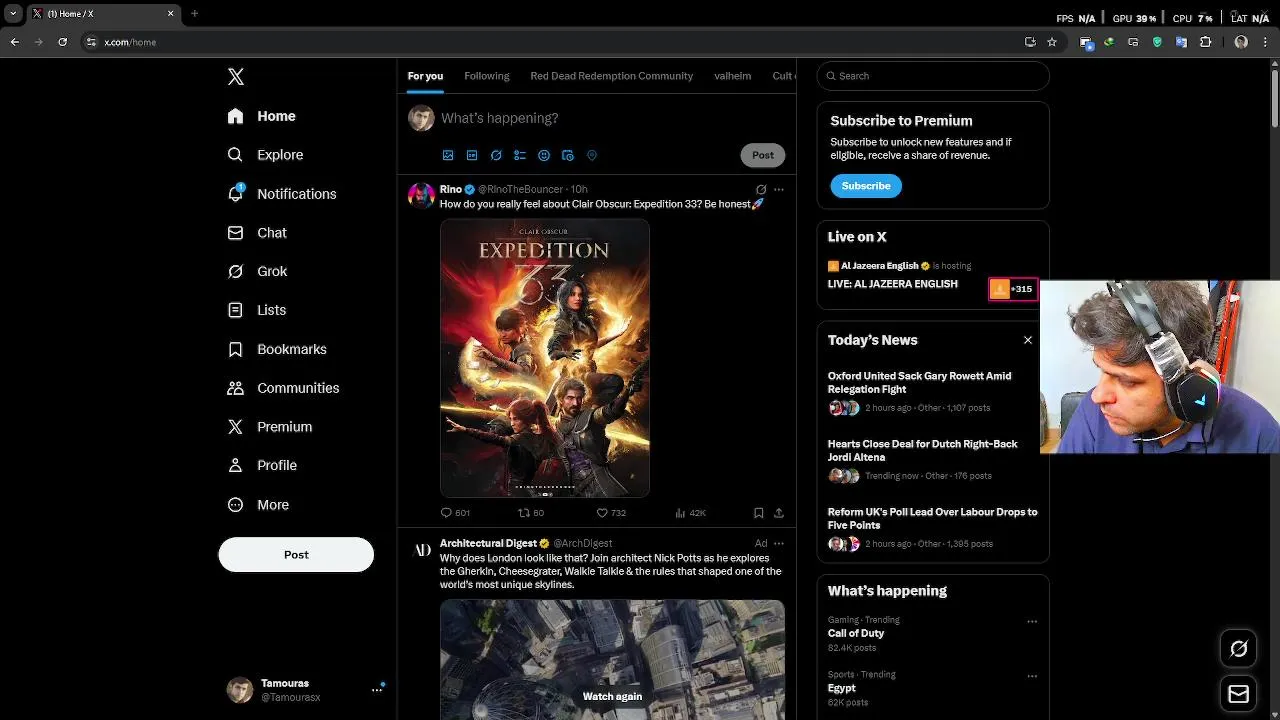The image size is (1280, 720).
Task: Click the large white Post button
Action: click(296, 555)
